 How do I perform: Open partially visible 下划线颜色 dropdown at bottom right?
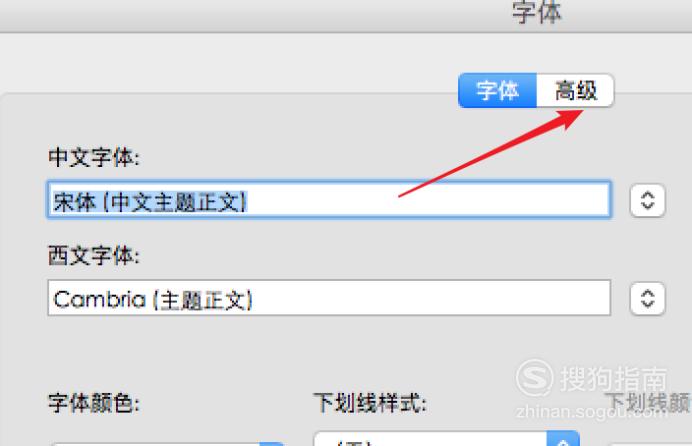(x=651, y=444)
